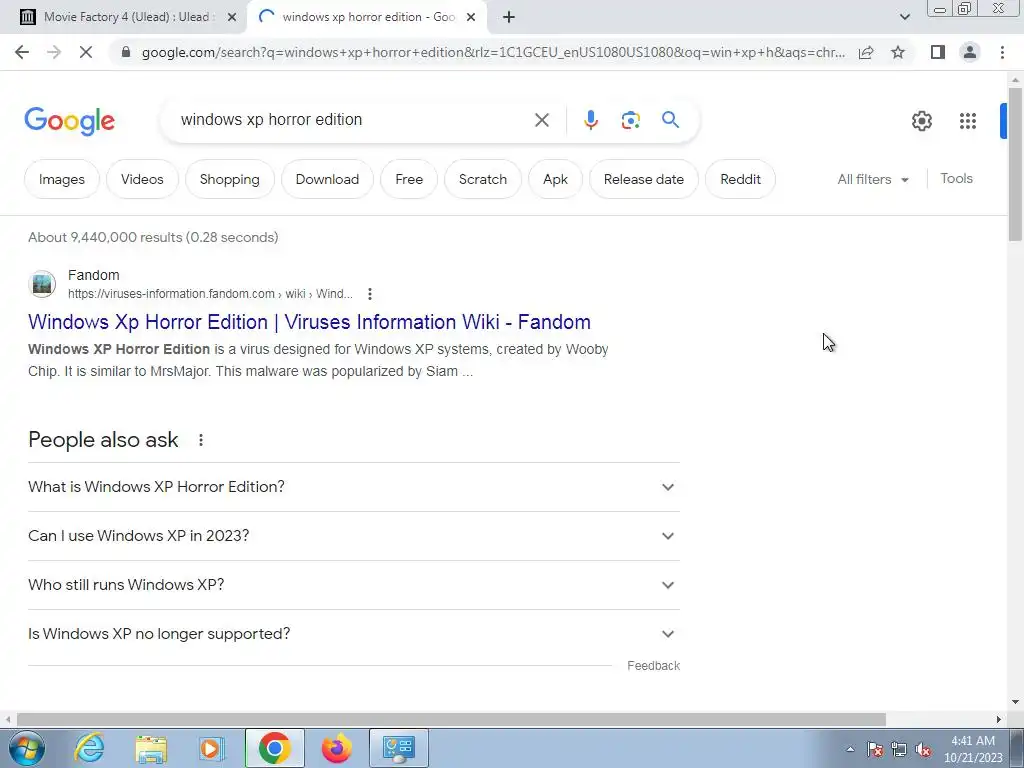The image size is (1024, 768).
Task: Click the vertical scrollbar thumb
Action: click(1015, 165)
